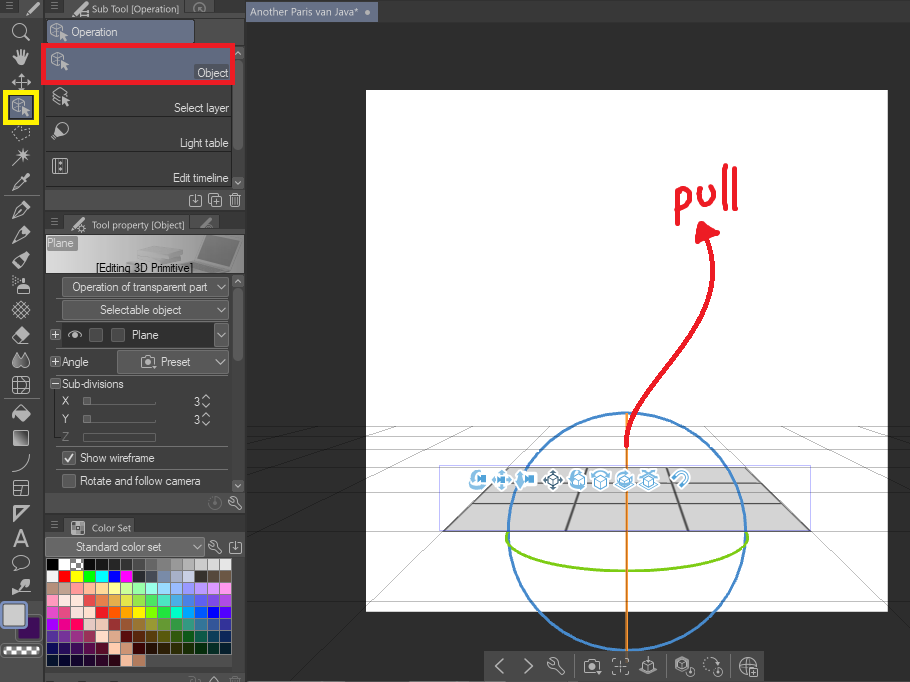Select the Decoration tool
The height and width of the screenshot is (682, 910).
click(21, 310)
